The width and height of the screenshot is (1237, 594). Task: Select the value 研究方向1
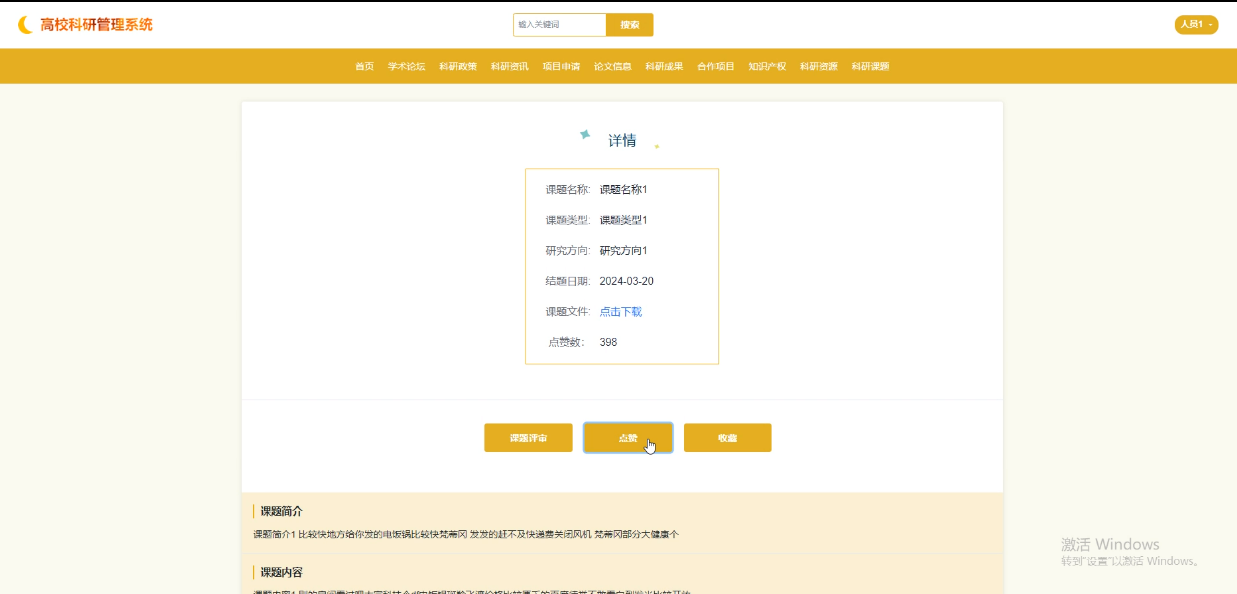pos(624,251)
